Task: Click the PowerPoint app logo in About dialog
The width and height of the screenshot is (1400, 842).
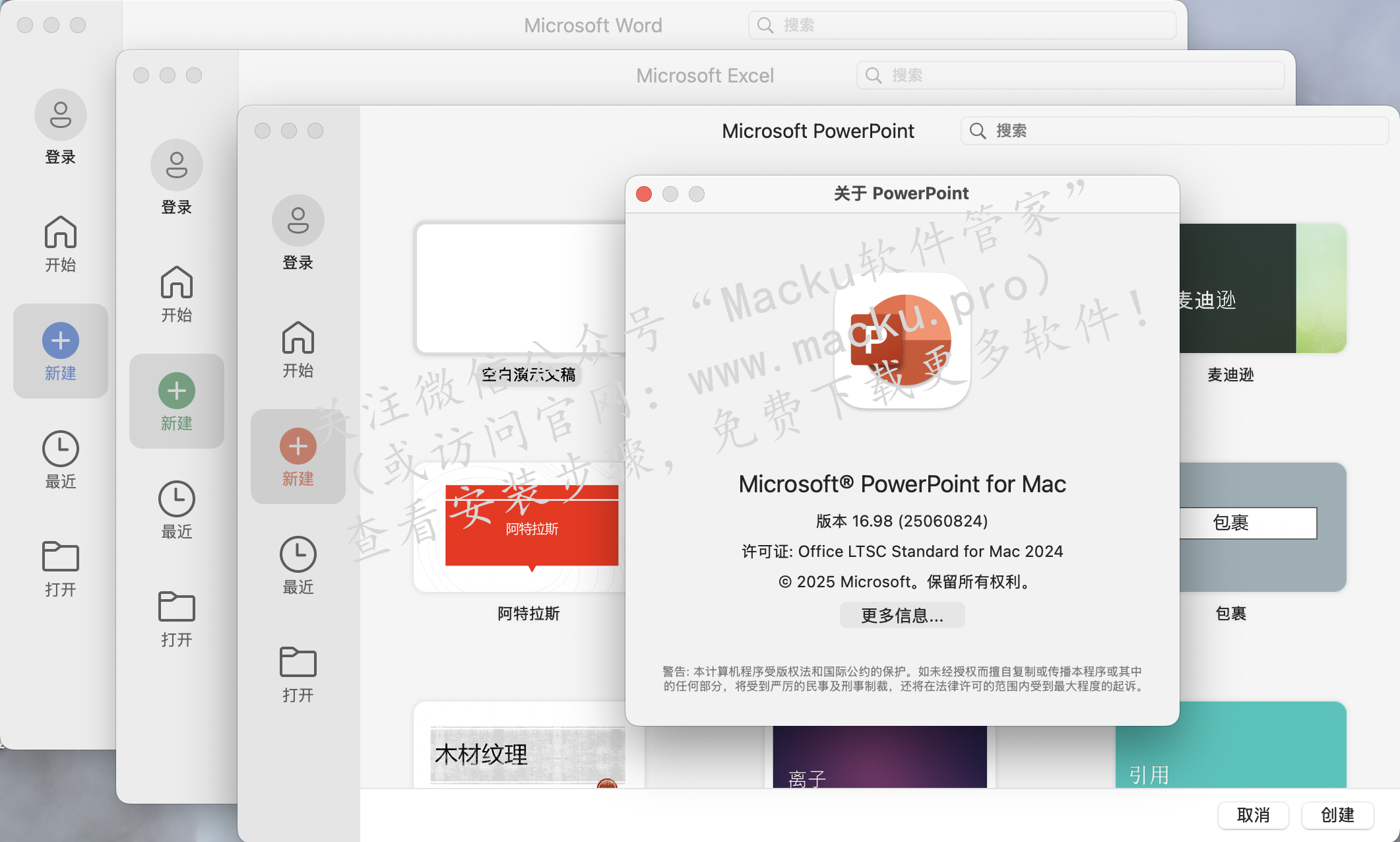Action: click(x=902, y=340)
